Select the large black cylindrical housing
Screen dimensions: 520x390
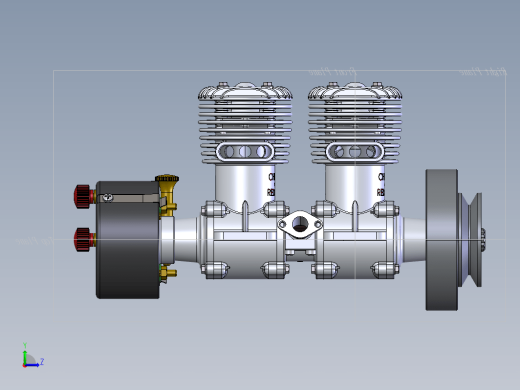[x=128, y=240]
